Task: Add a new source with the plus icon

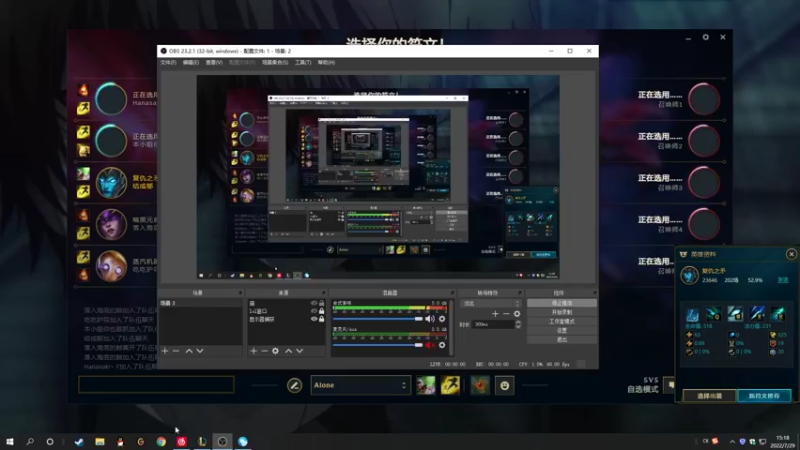Action: [254, 351]
